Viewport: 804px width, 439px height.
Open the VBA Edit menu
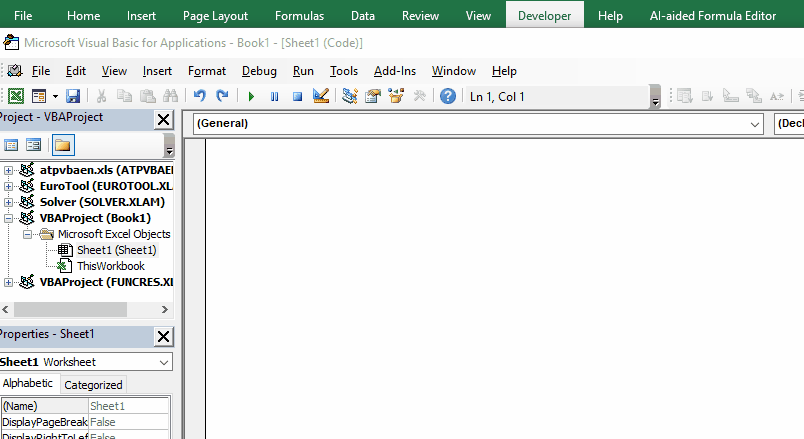(75, 71)
